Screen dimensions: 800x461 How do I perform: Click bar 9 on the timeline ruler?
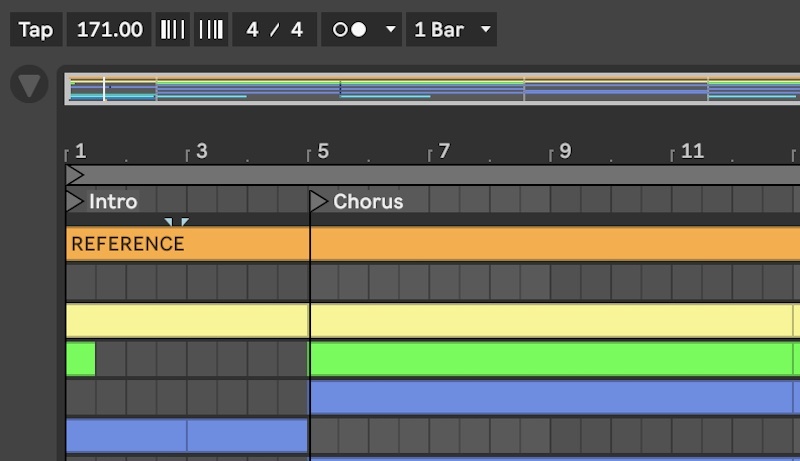[x=565, y=152]
